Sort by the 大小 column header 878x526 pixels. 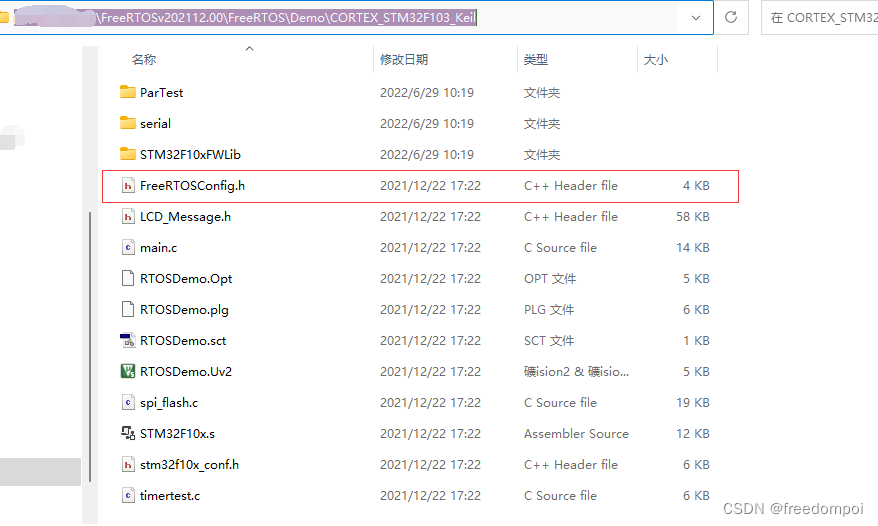(656, 59)
